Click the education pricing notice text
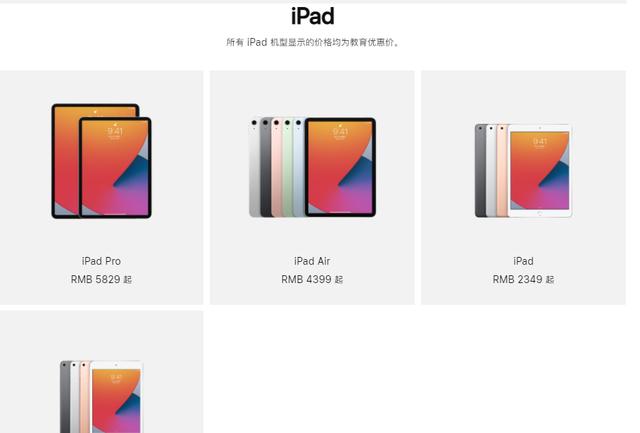The width and height of the screenshot is (640, 433). coord(313,42)
